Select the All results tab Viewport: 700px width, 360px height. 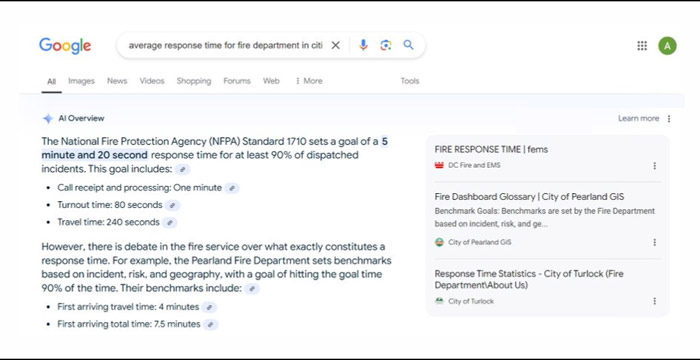[x=52, y=81]
